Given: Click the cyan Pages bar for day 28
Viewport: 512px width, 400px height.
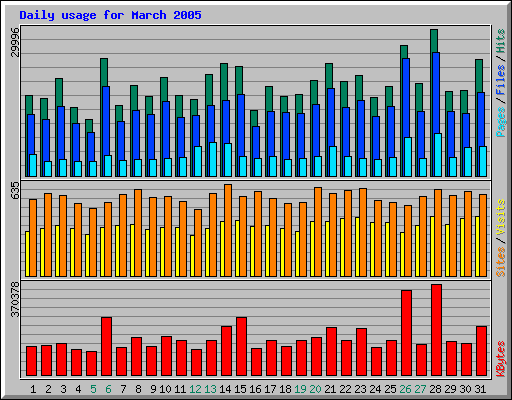Looking at the screenshot, I should pyautogui.click(x=438, y=155).
